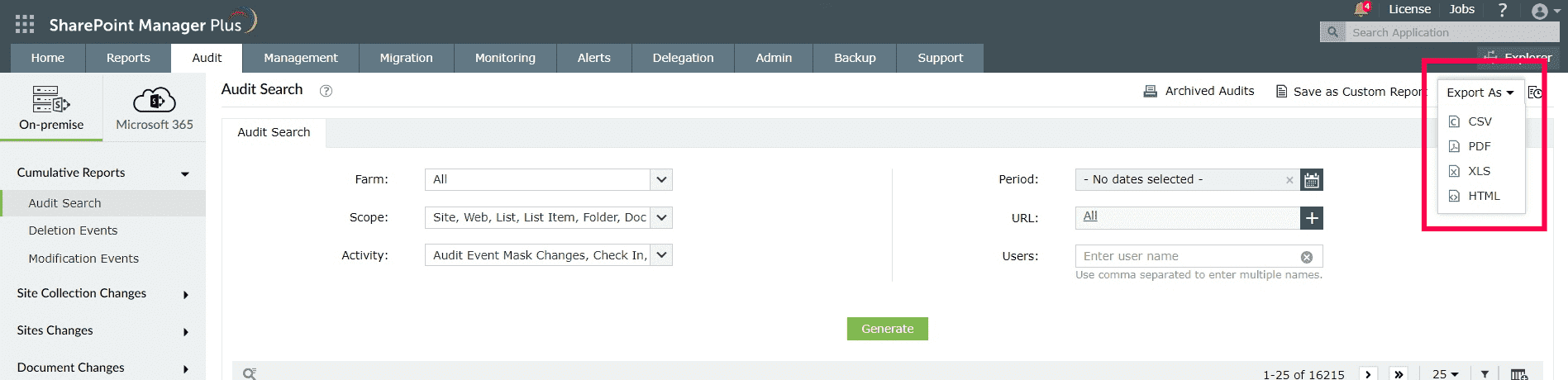Switch to the Management tab
Screen dimensions: 1568x380
(301, 58)
